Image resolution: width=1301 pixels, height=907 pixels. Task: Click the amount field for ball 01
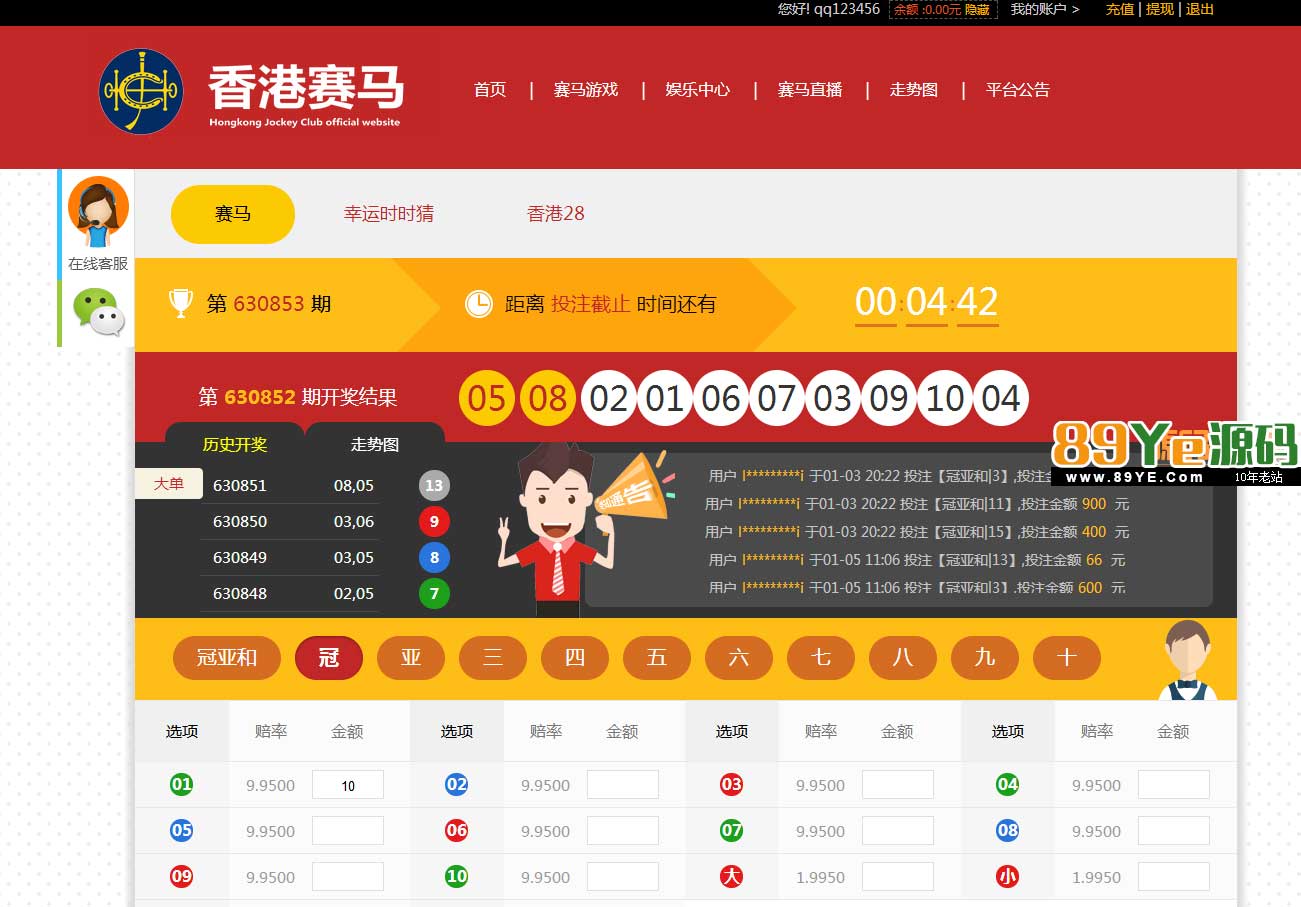coord(348,785)
